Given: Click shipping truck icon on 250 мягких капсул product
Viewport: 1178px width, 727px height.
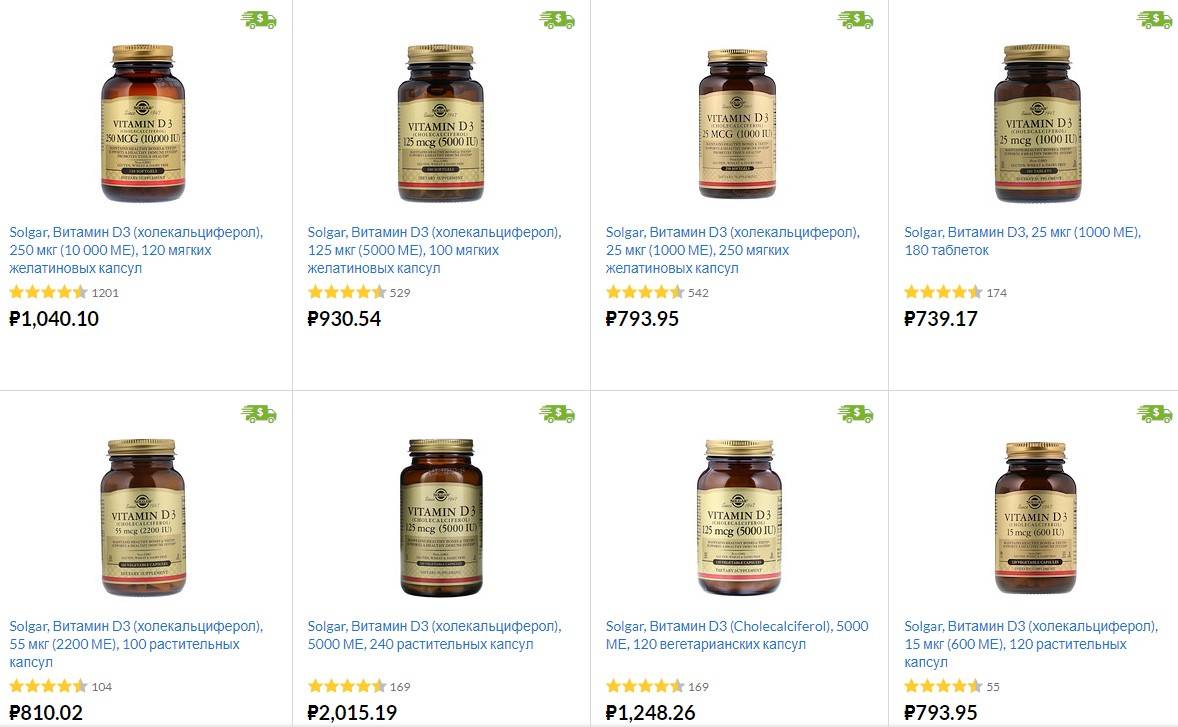Looking at the screenshot, I should coord(855,20).
